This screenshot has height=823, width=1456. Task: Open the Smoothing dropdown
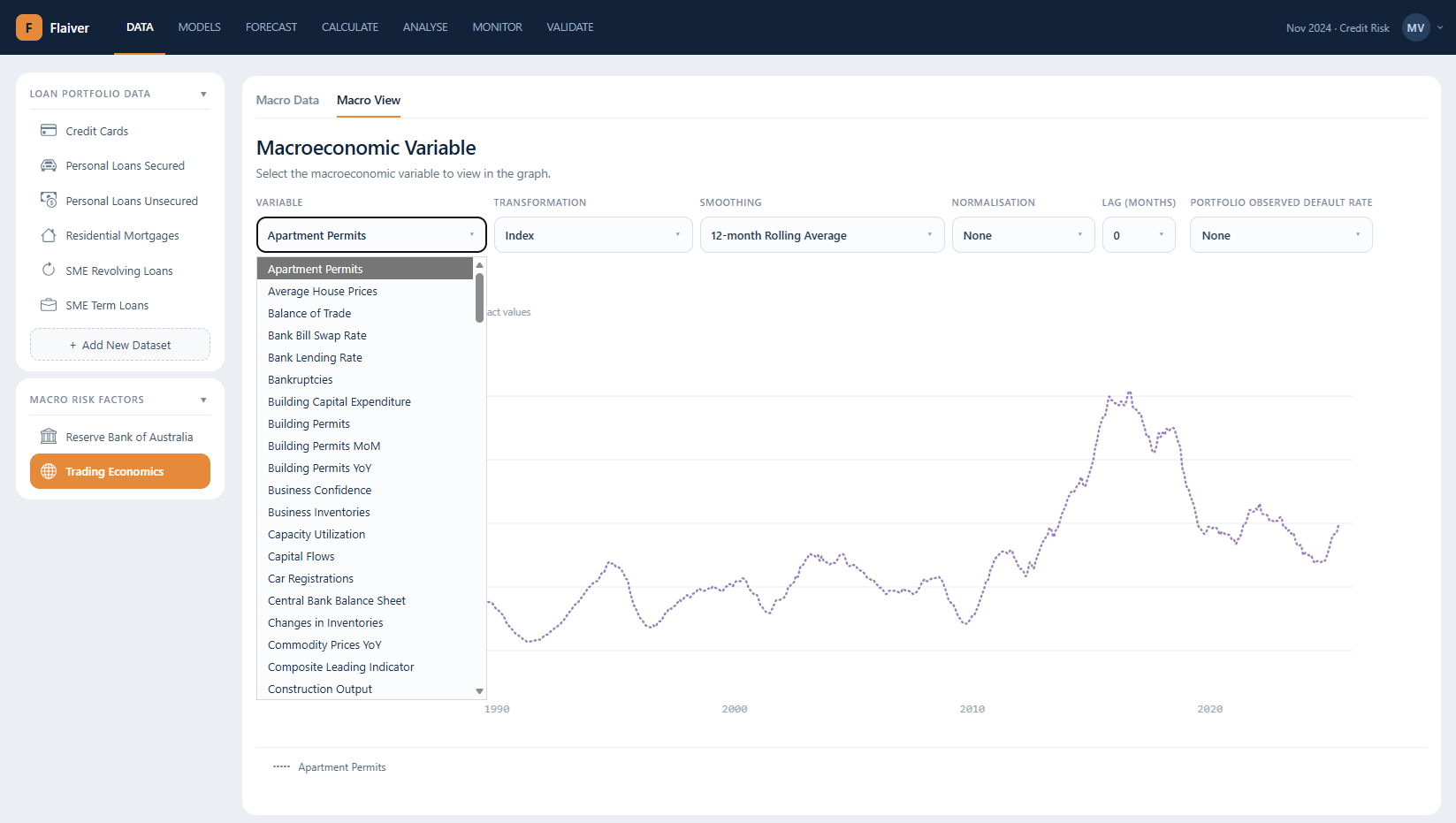[x=822, y=235]
